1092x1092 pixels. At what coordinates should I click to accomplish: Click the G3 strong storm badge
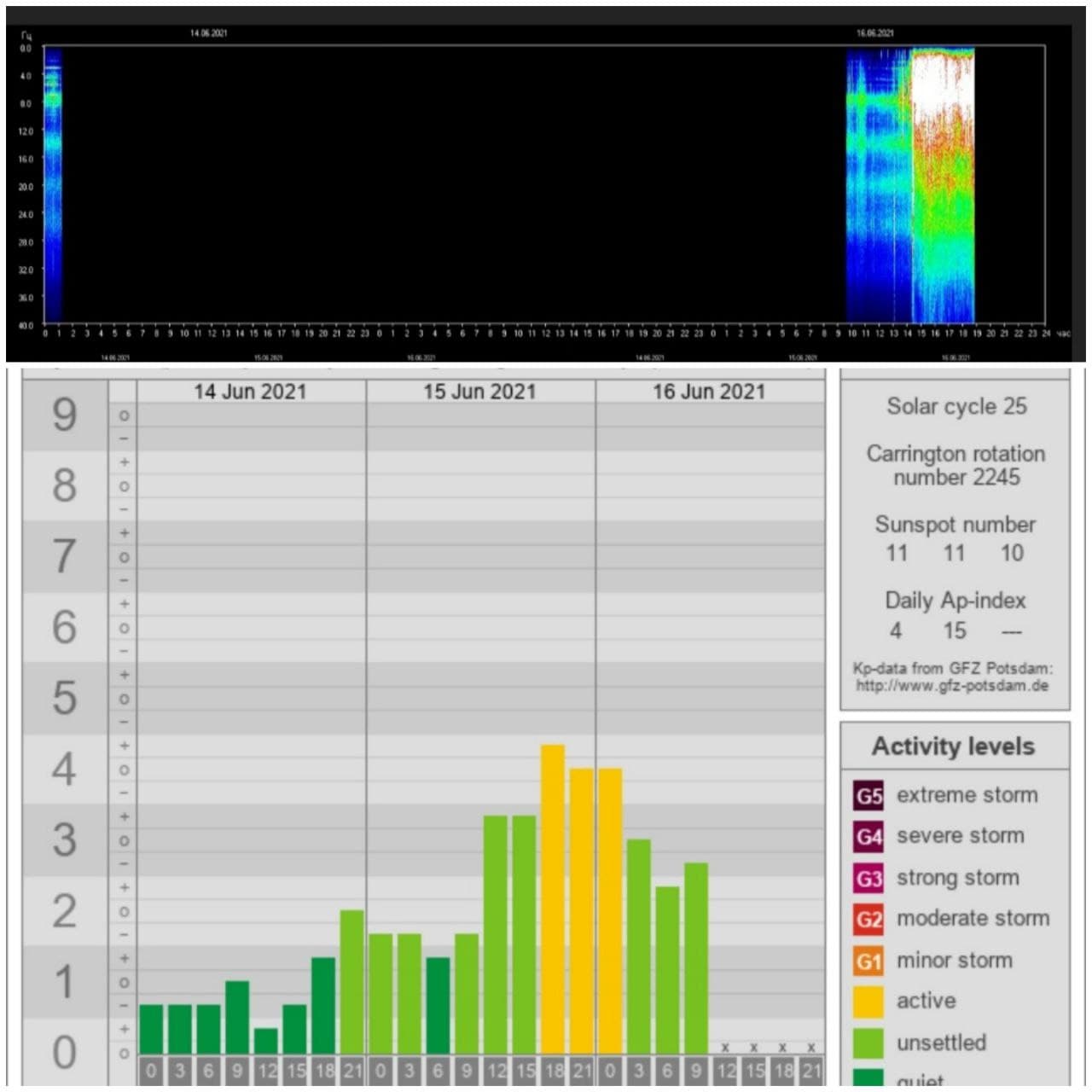click(x=868, y=879)
